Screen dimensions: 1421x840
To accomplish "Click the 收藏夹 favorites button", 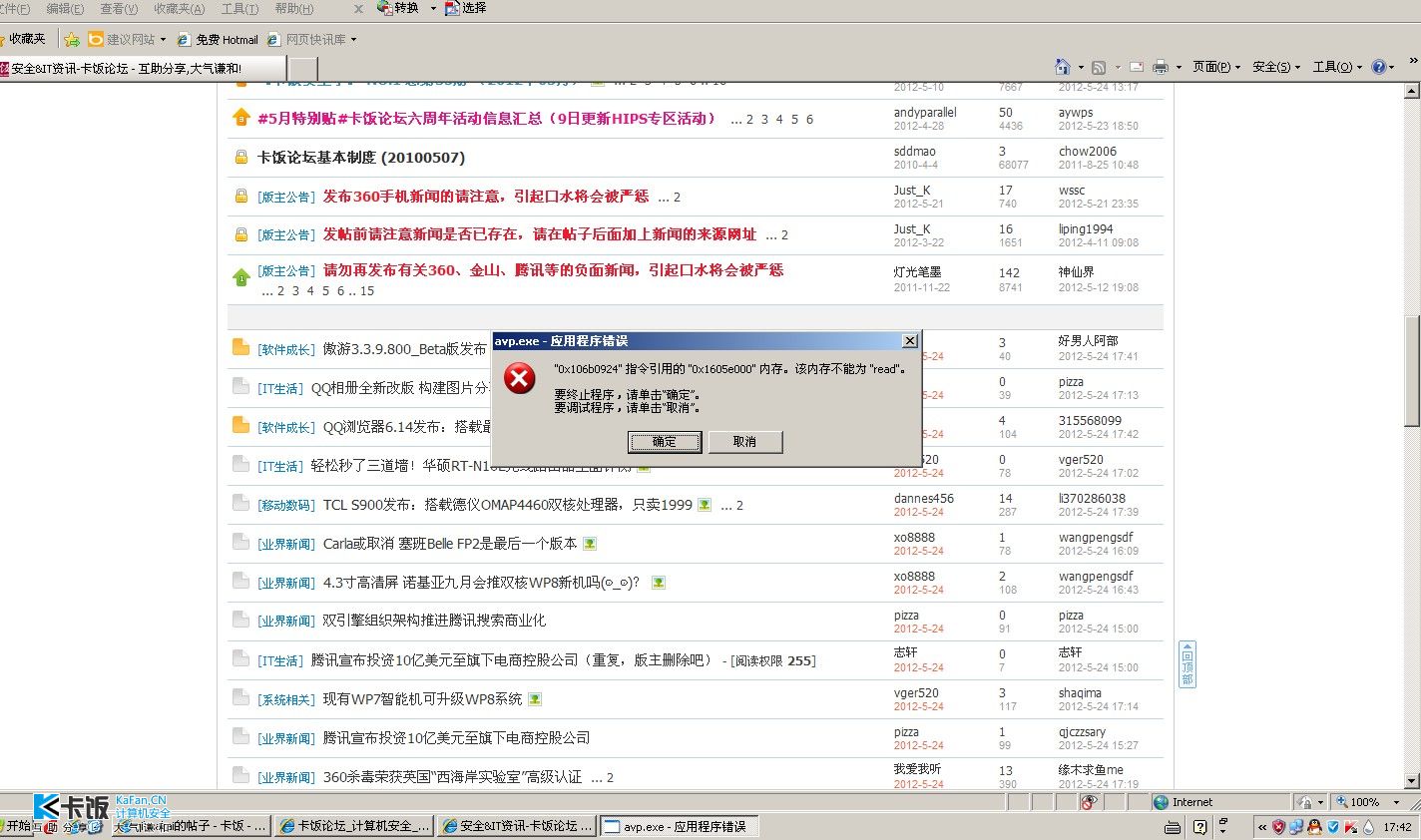I will pyautogui.click(x=24, y=40).
